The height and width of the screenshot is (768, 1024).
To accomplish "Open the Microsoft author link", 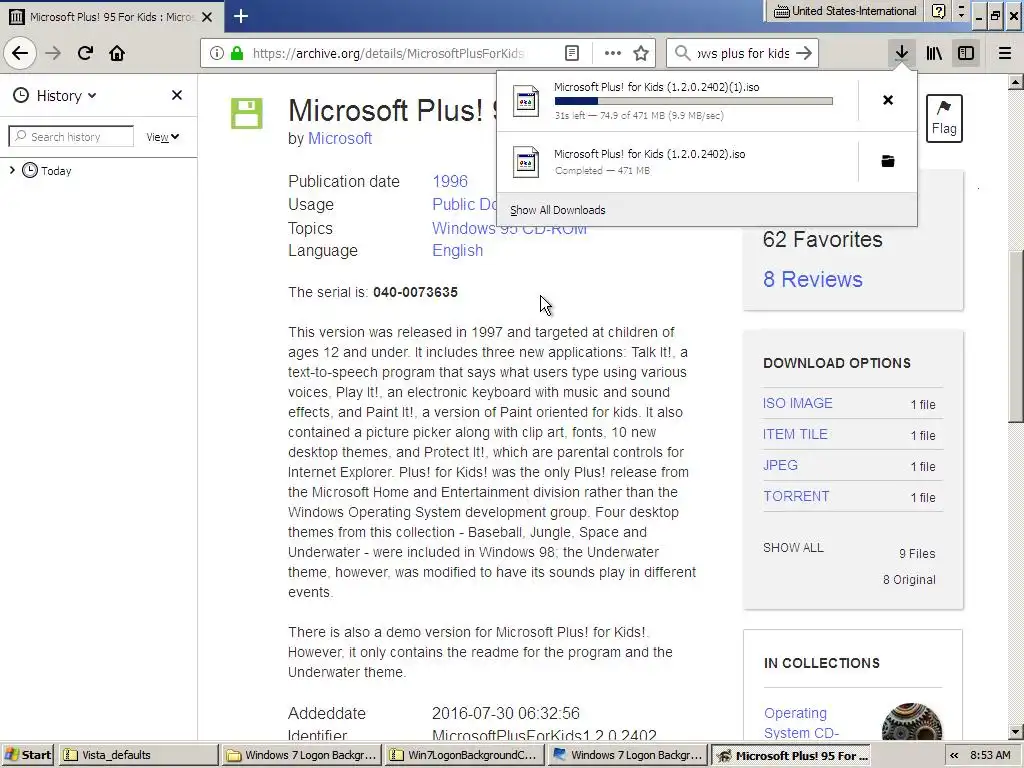I will (x=340, y=138).
